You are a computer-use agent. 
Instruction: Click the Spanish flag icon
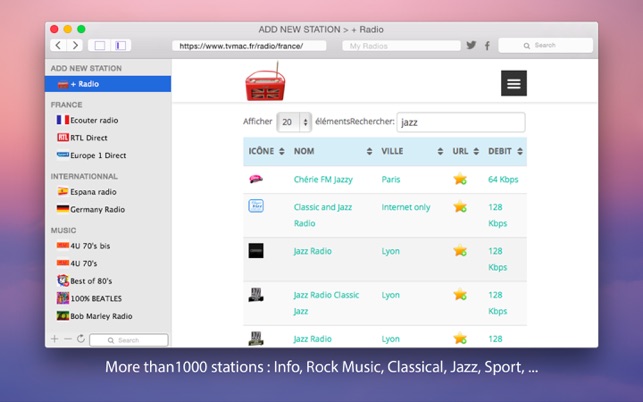click(x=63, y=191)
